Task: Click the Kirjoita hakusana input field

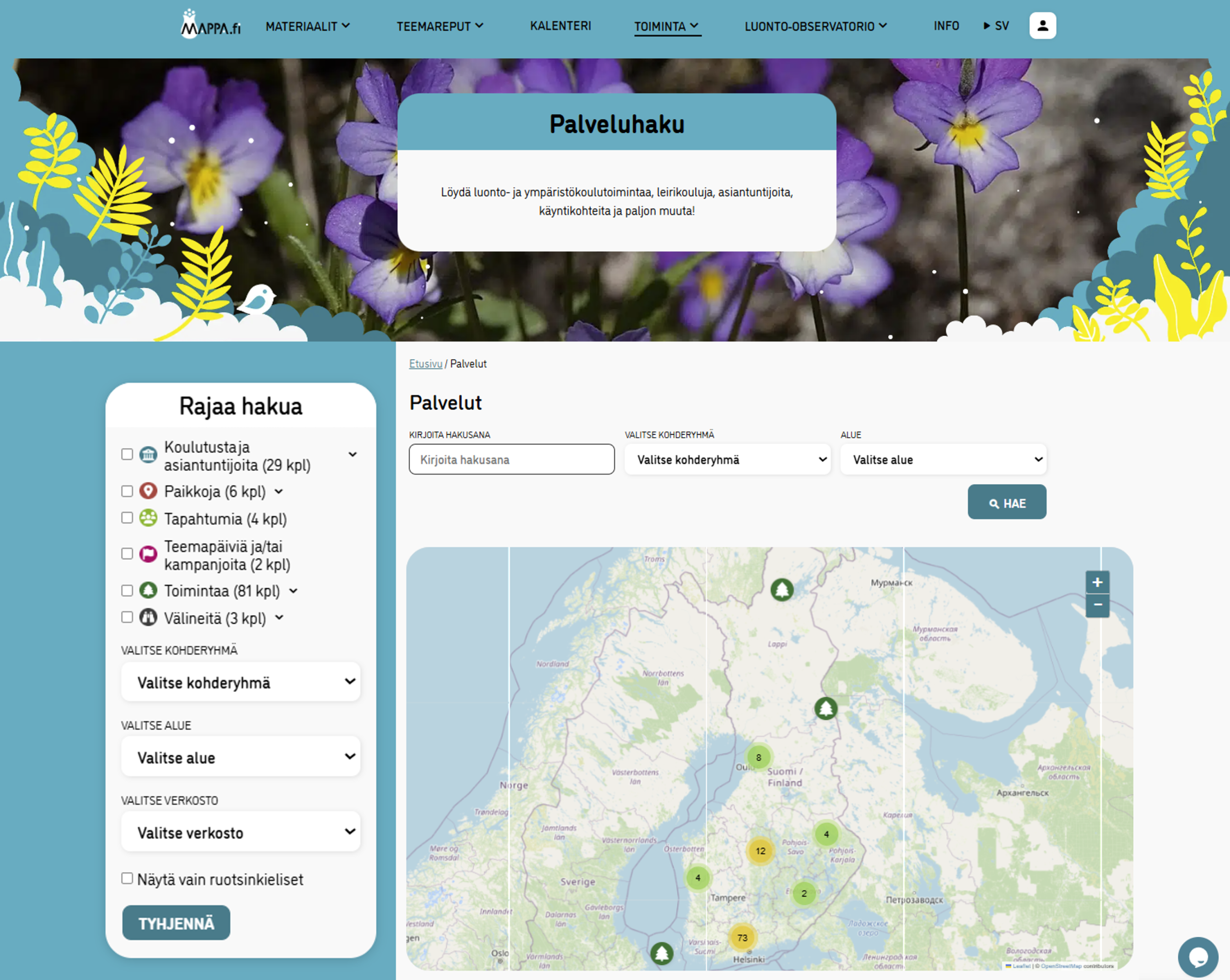Action: [511, 459]
